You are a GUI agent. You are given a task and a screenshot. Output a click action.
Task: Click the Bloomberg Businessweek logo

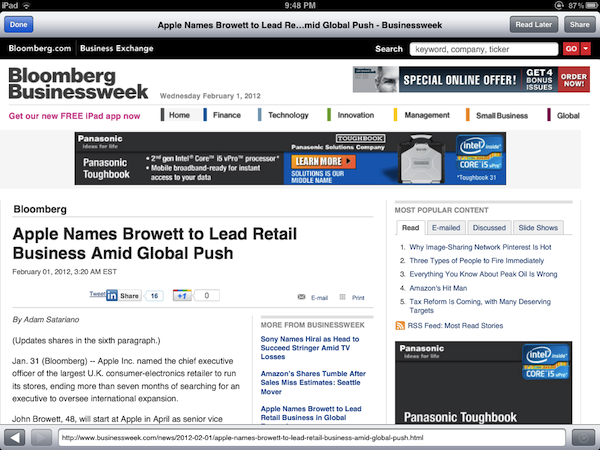click(78, 83)
